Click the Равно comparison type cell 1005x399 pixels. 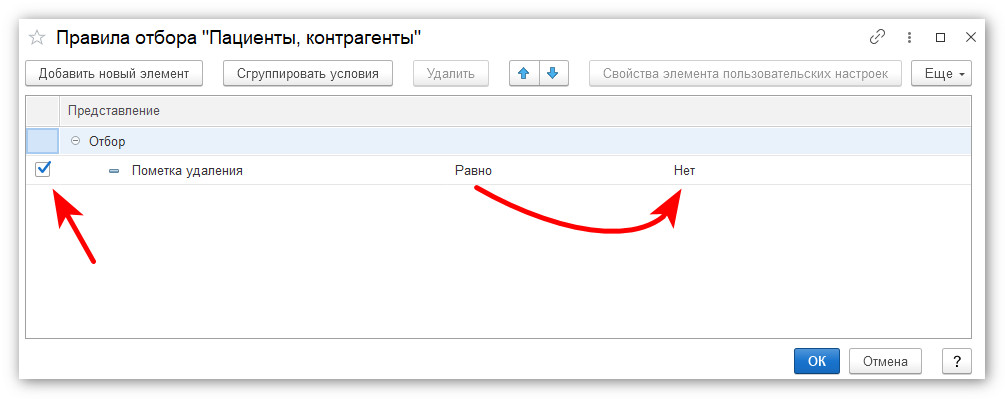474,171
